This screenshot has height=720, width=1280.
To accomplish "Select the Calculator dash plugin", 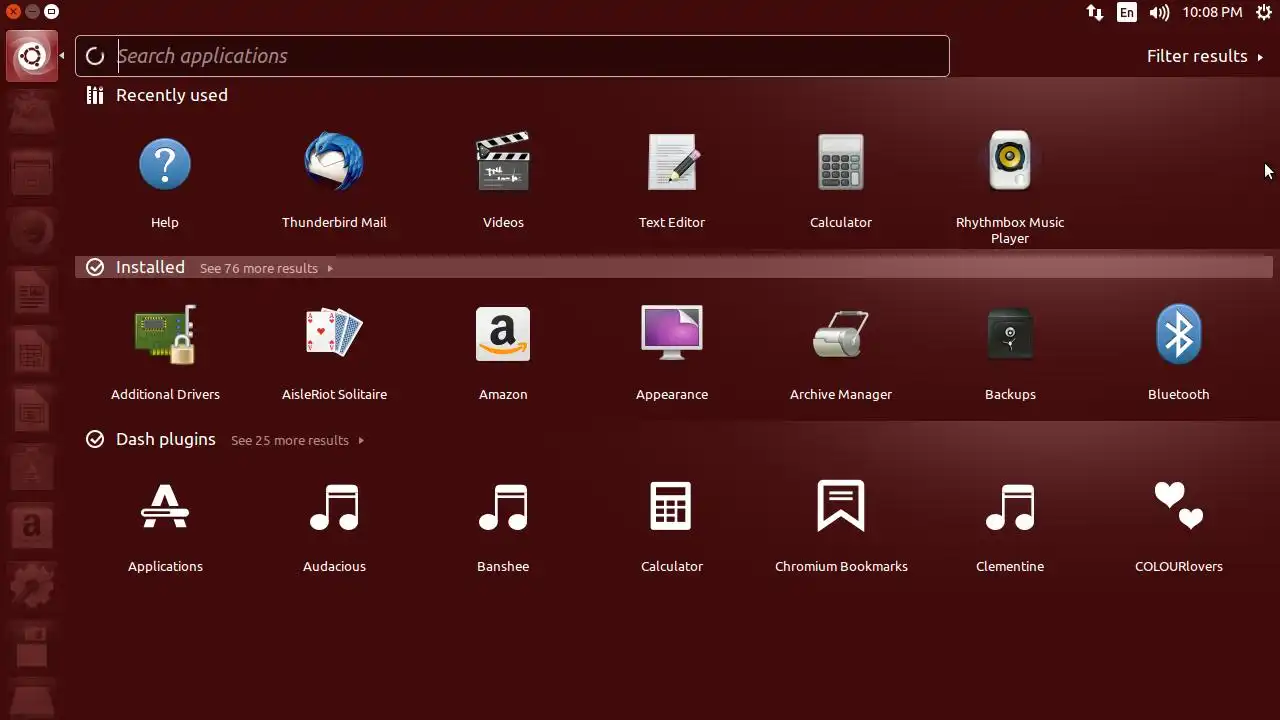I will pyautogui.click(x=672, y=506).
